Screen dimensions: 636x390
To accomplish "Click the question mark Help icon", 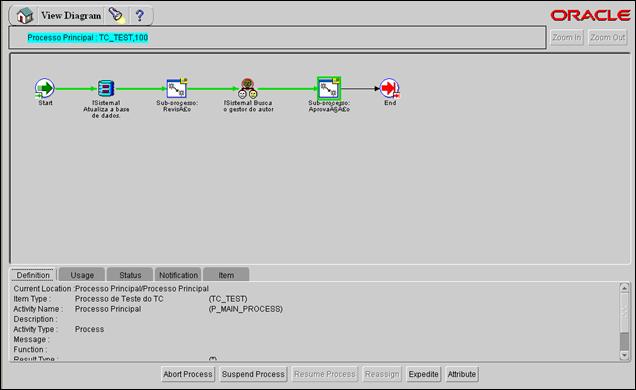I will (140, 15).
